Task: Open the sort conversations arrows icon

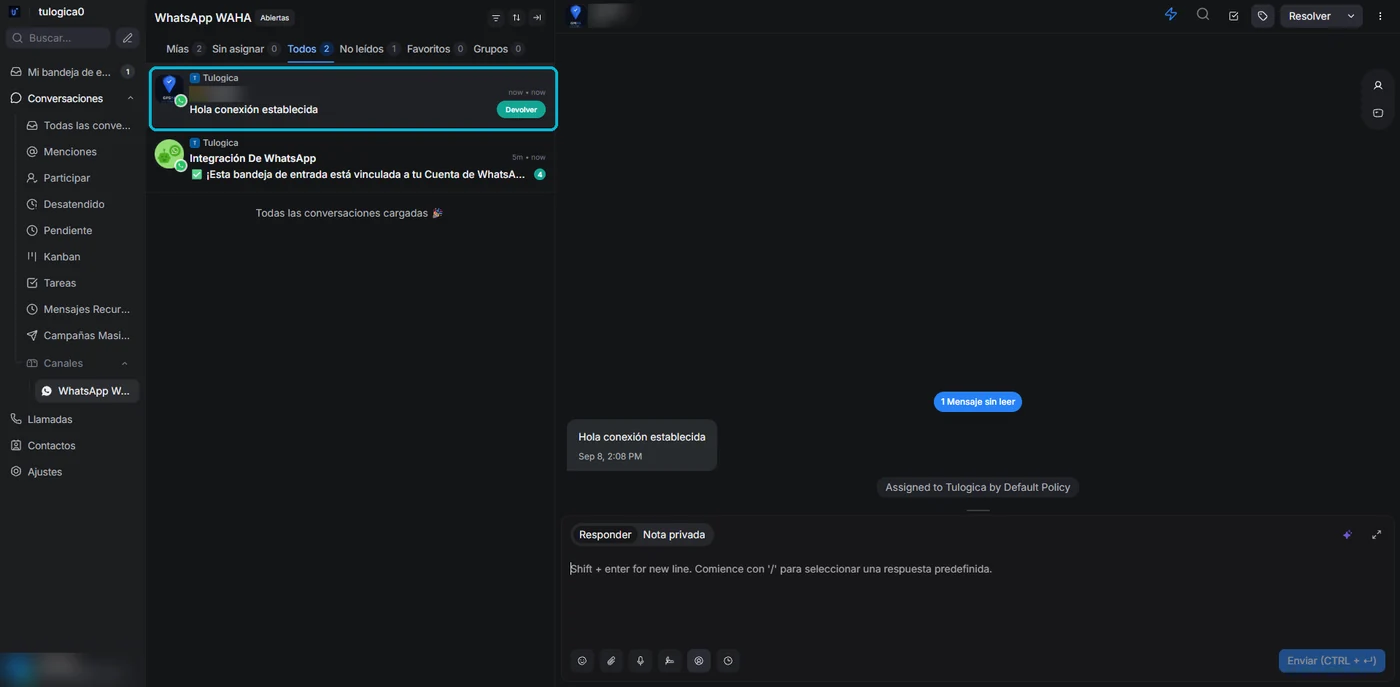Action: tap(516, 18)
